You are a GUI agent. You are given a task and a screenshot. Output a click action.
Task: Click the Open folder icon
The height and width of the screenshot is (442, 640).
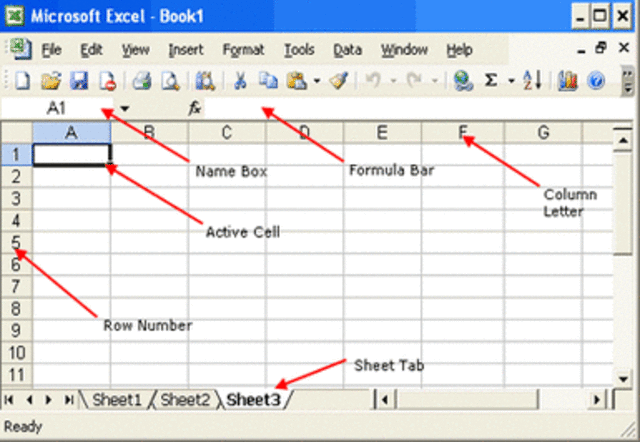51,80
